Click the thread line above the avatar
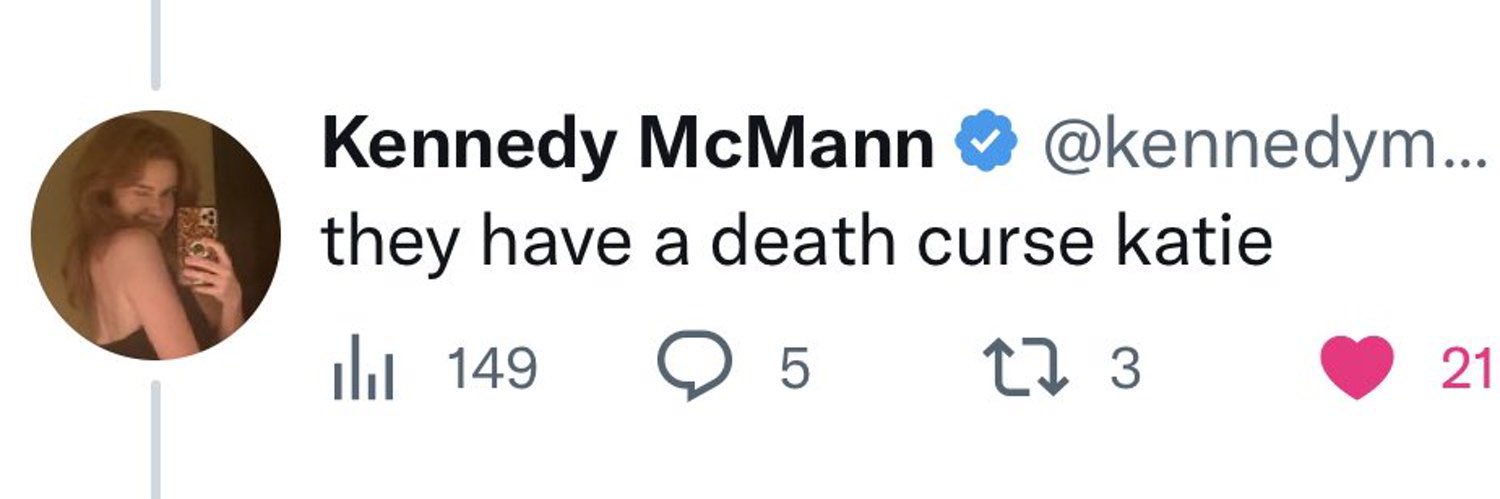1500x499 pixels. pos(155,42)
